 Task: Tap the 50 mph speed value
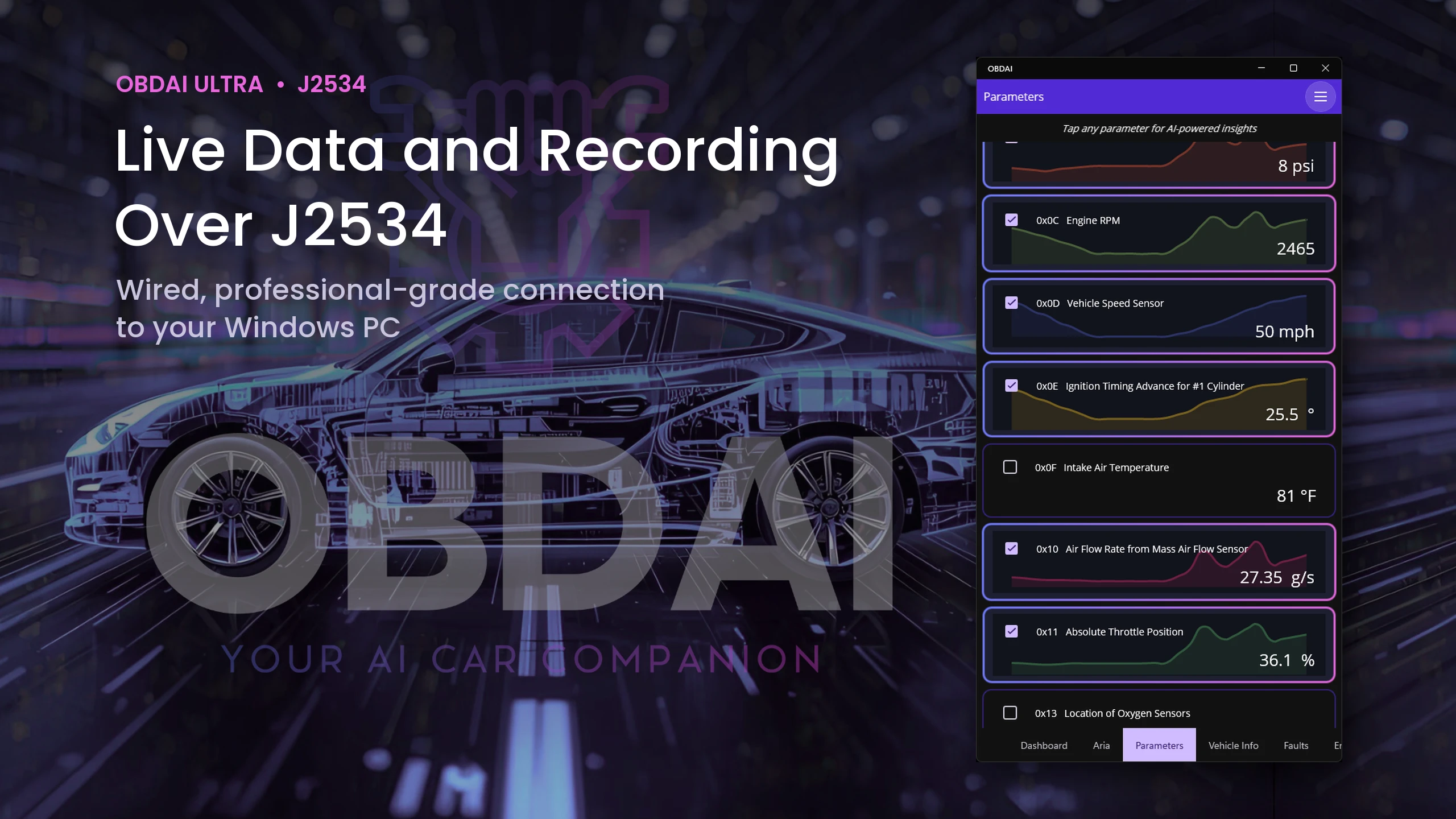pos(1284,332)
